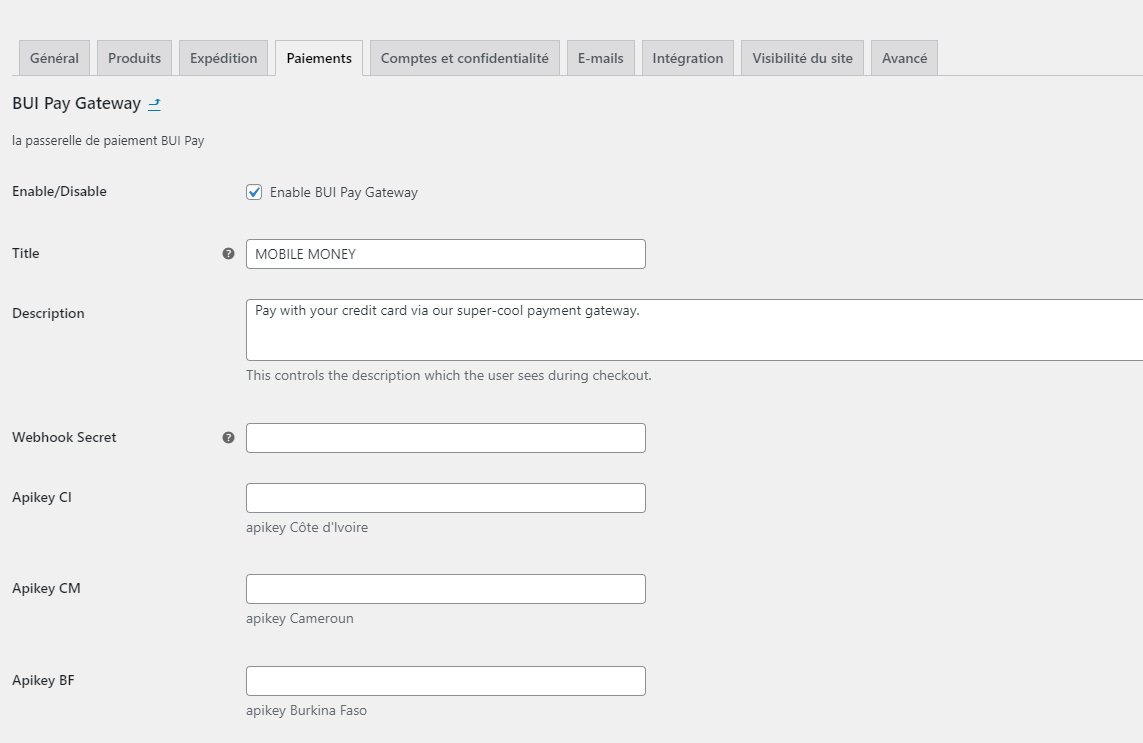The image size is (1143, 743).
Task: Click inside the Title input field
Action: click(445, 254)
